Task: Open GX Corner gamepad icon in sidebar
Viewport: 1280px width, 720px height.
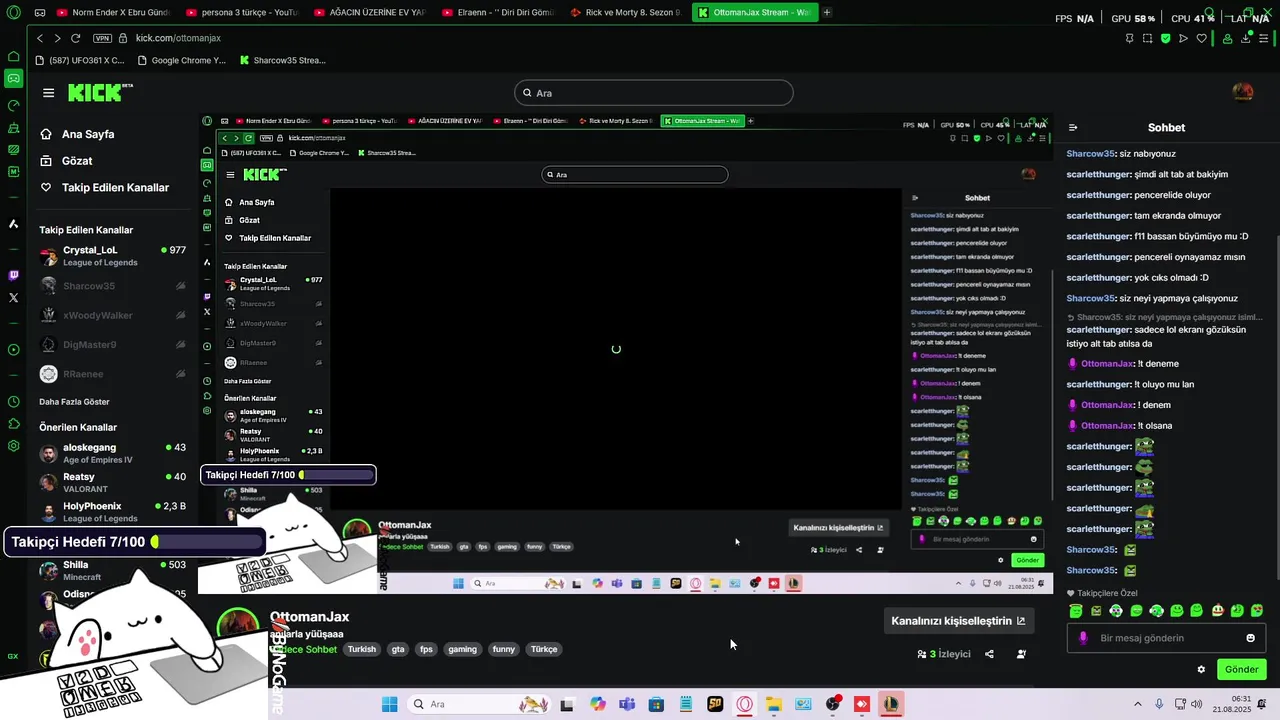Action: (13, 78)
